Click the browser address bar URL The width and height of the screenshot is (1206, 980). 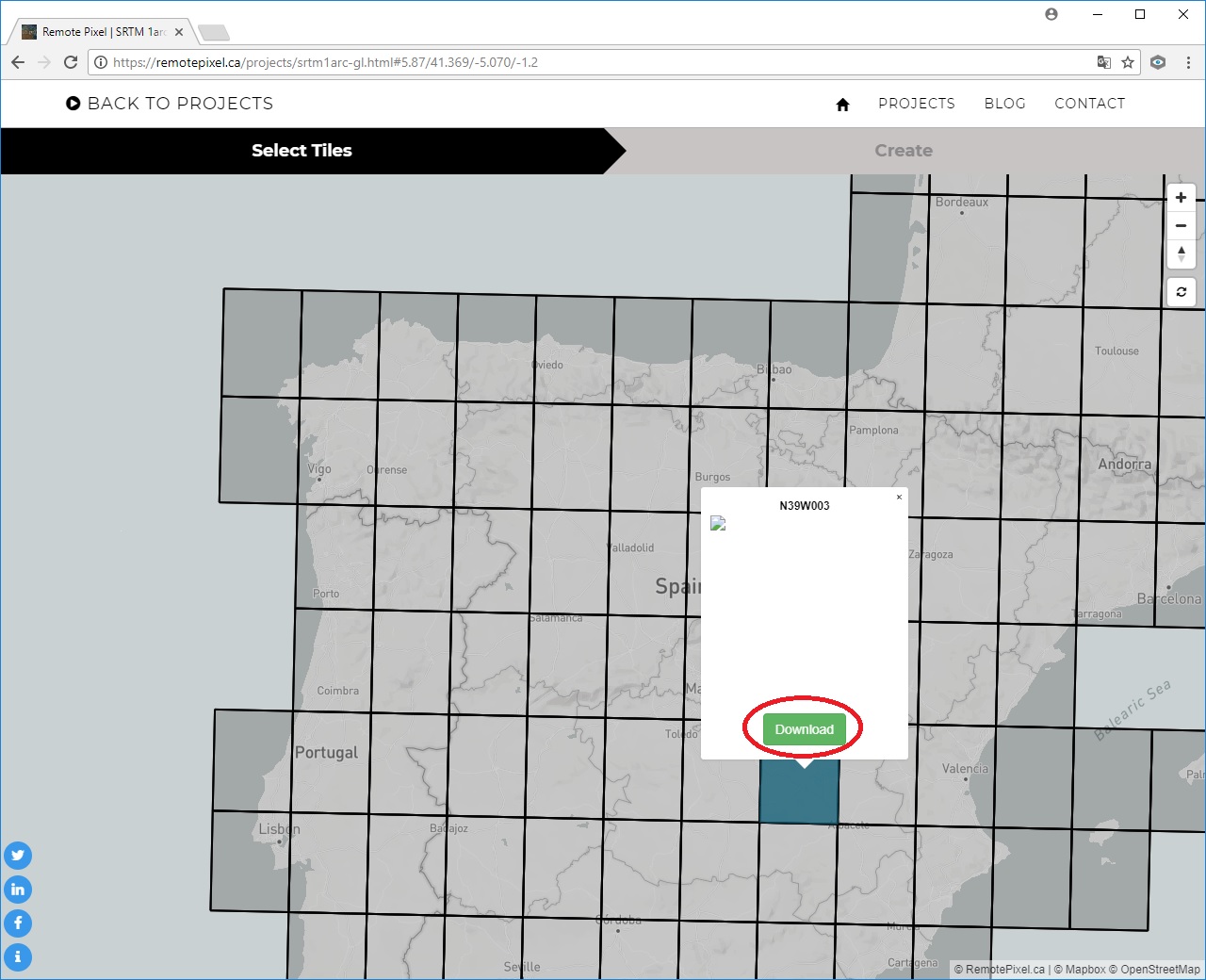[565, 62]
